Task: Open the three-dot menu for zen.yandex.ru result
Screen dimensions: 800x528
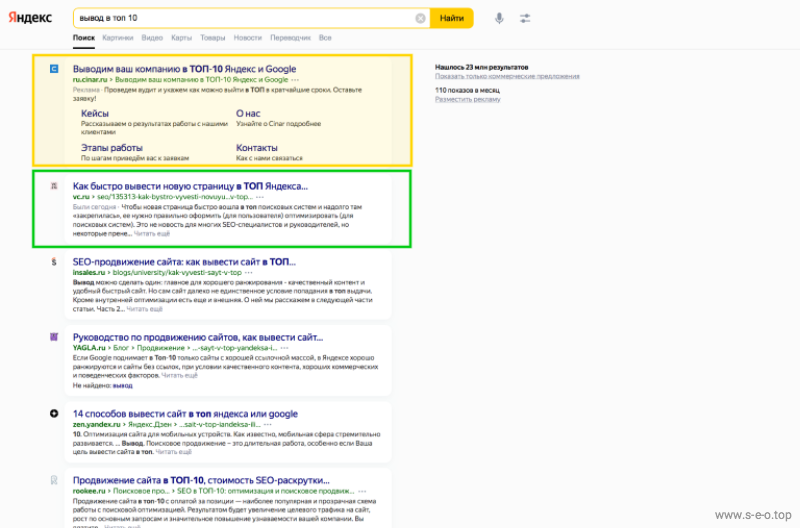Action: click(267, 424)
